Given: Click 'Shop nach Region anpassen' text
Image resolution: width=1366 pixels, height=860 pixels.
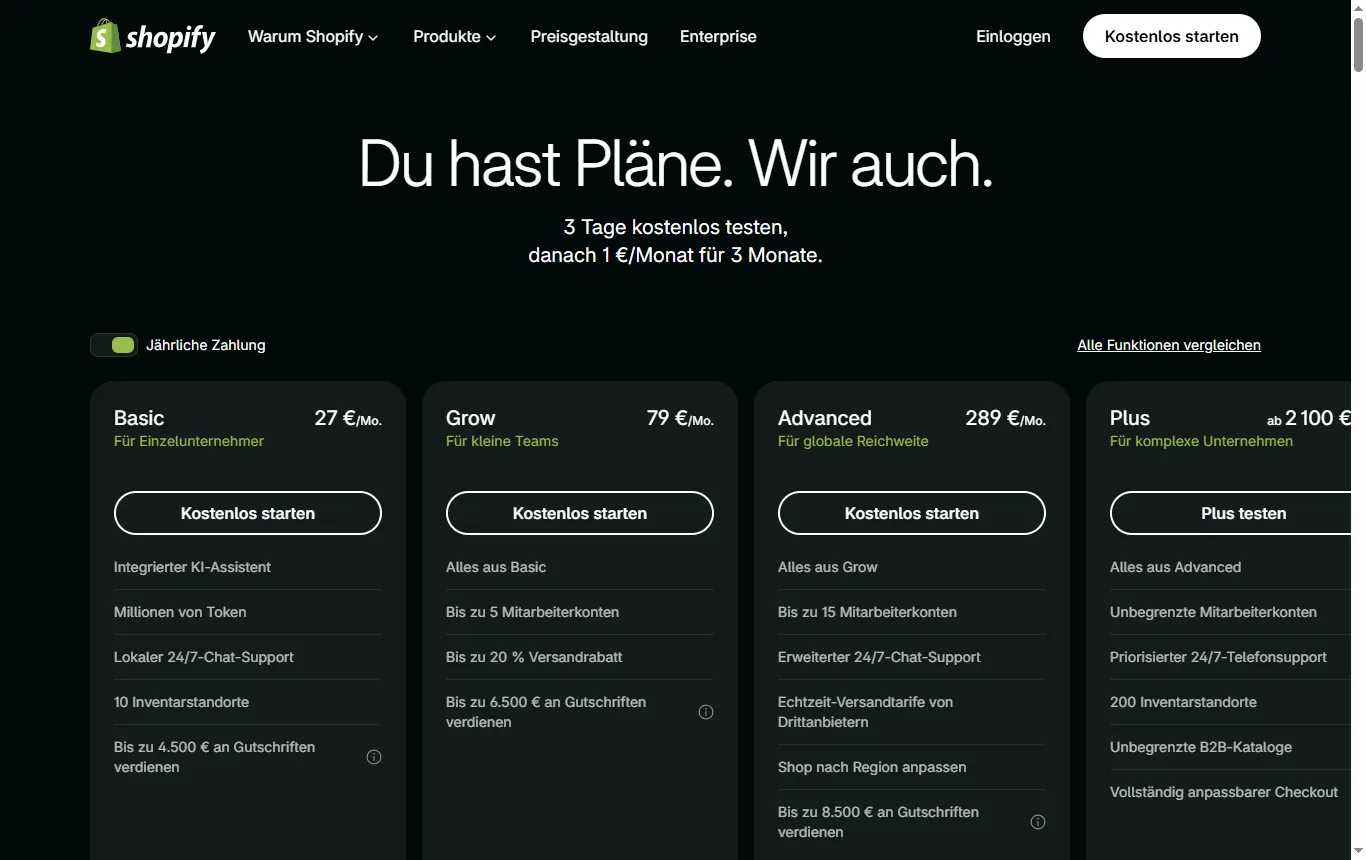Looking at the screenshot, I should click(x=872, y=767).
